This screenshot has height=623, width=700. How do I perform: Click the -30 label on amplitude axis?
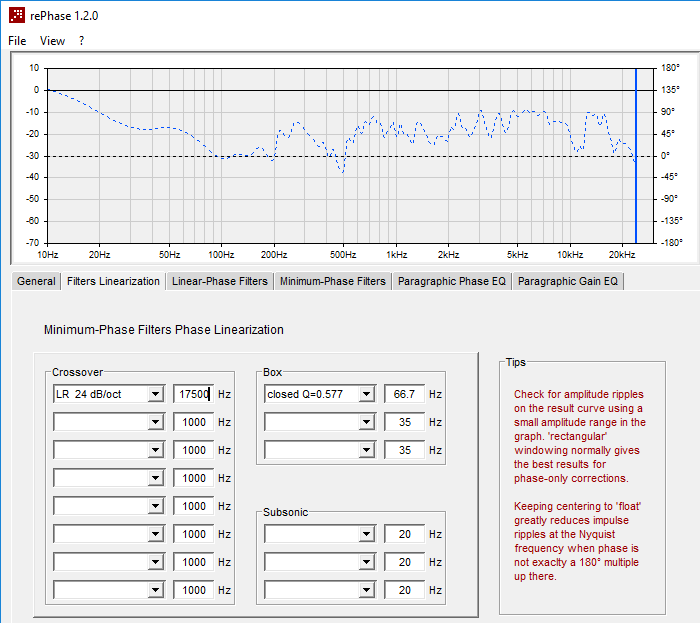tap(32, 156)
